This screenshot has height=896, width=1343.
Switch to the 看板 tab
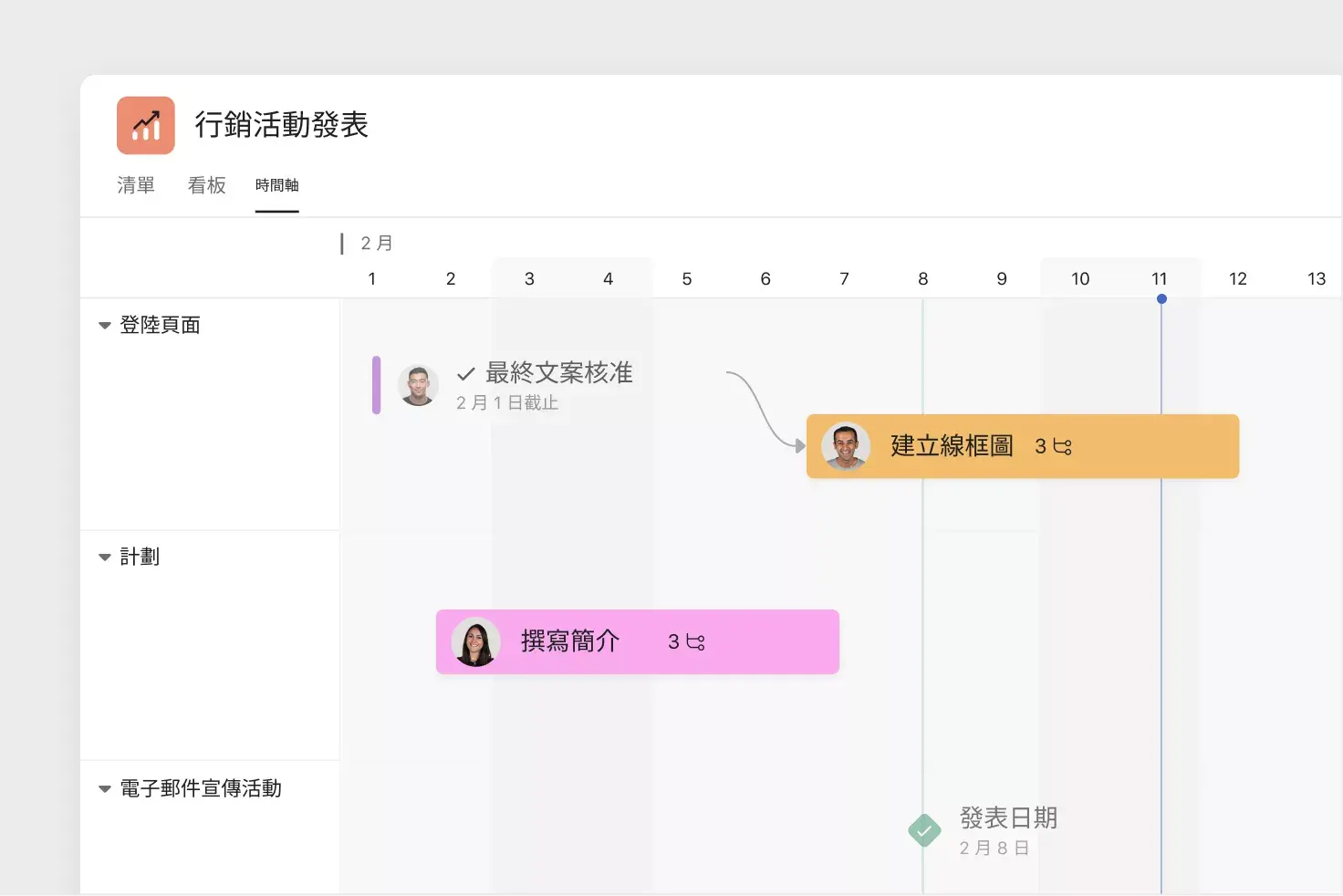click(x=206, y=185)
